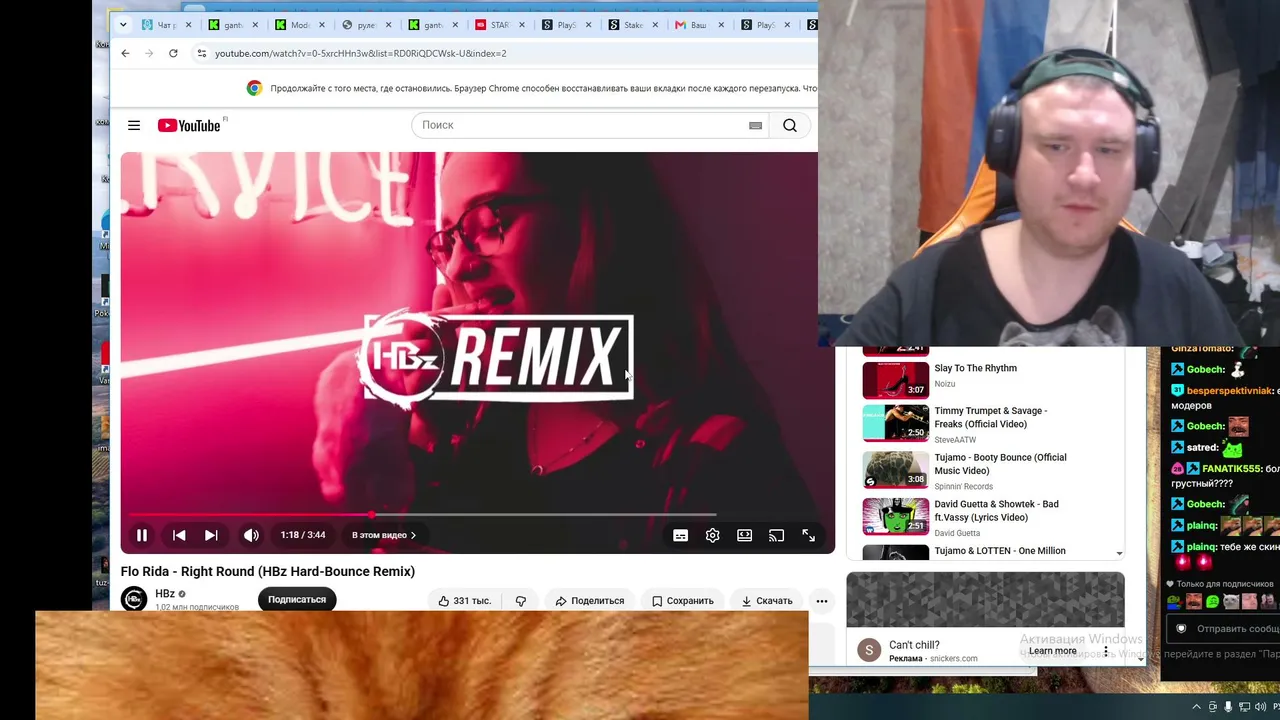Open the volume control in the tray
Screen dimensions: 1280x720
[1259, 707]
